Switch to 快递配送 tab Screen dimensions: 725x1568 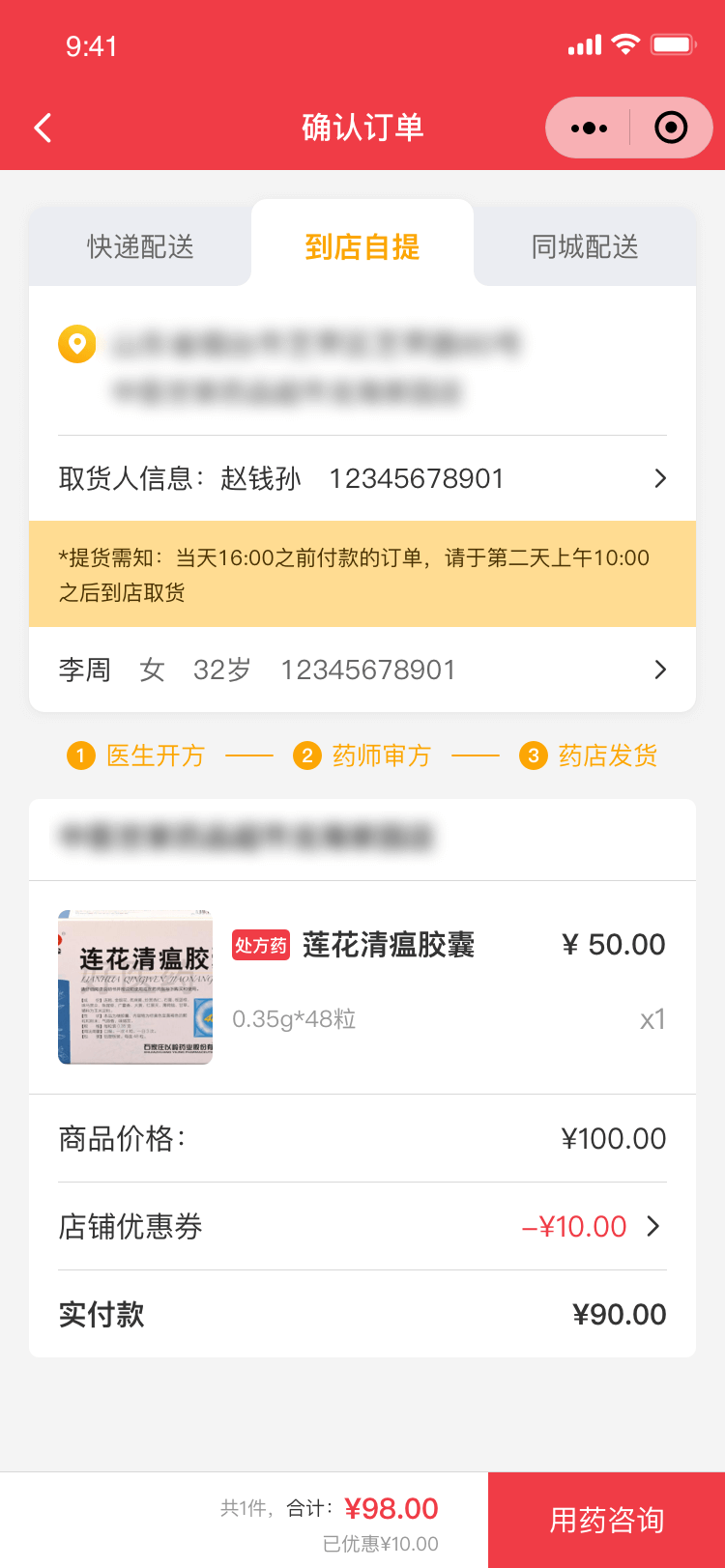click(x=140, y=247)
